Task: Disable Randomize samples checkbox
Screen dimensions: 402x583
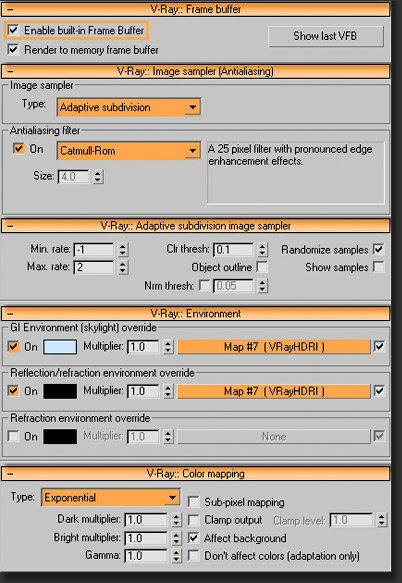Action: point(379,249)
